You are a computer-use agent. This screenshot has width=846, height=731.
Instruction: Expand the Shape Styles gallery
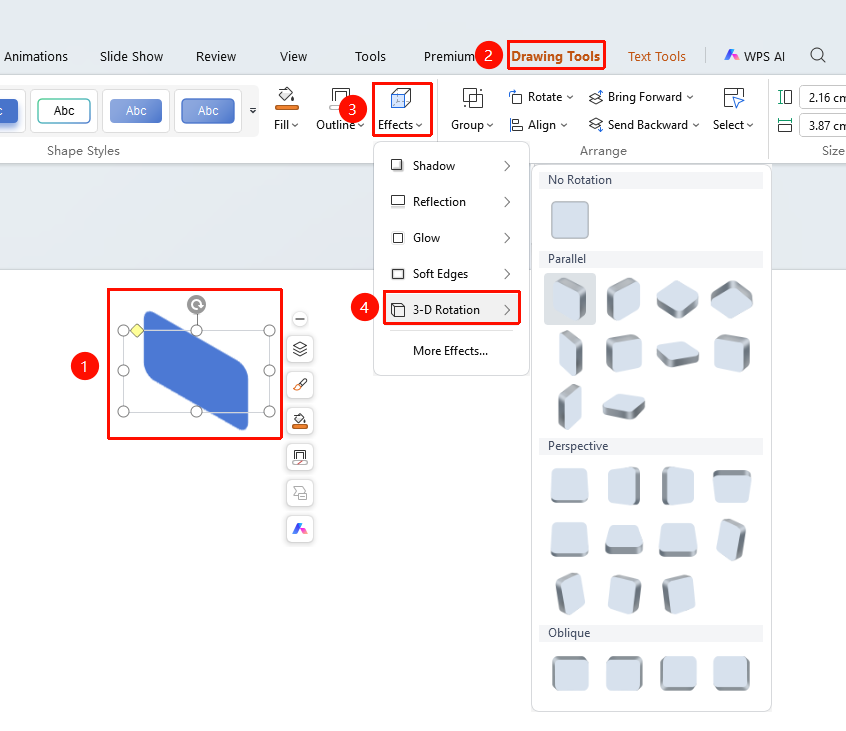point(253,111)
